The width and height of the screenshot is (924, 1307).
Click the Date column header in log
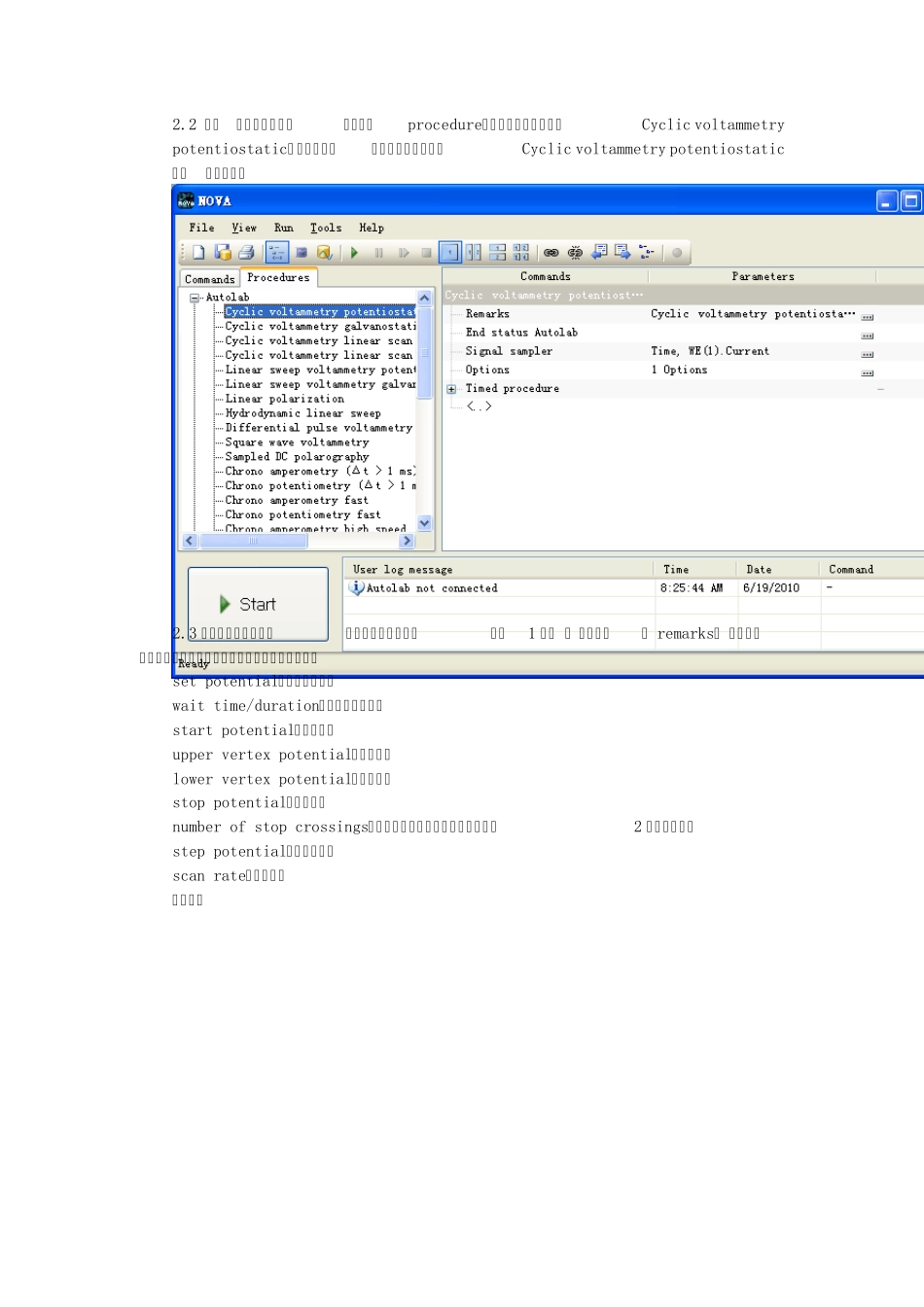point(779,569)
